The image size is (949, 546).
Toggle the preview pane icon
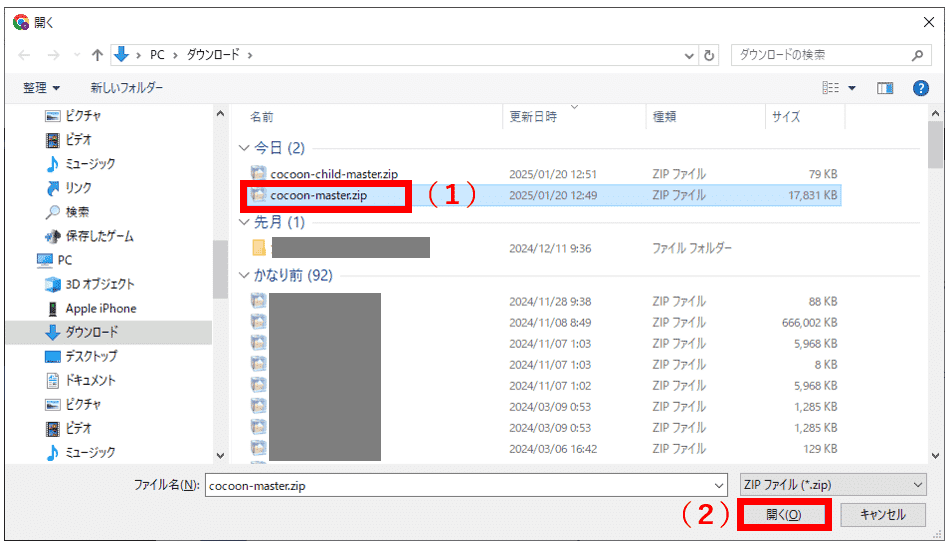(x=885, y=88)
